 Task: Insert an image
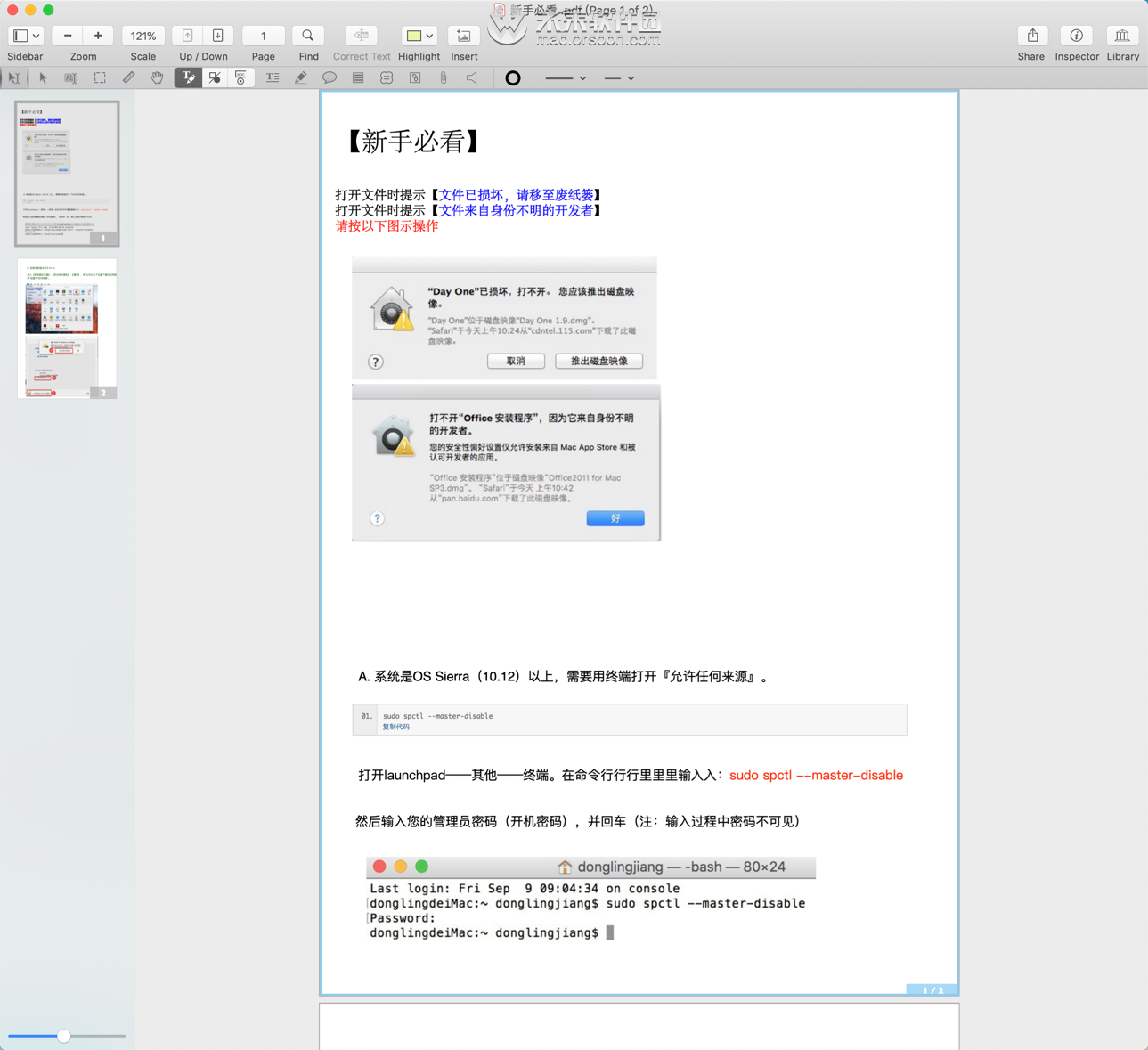(464, 36)
